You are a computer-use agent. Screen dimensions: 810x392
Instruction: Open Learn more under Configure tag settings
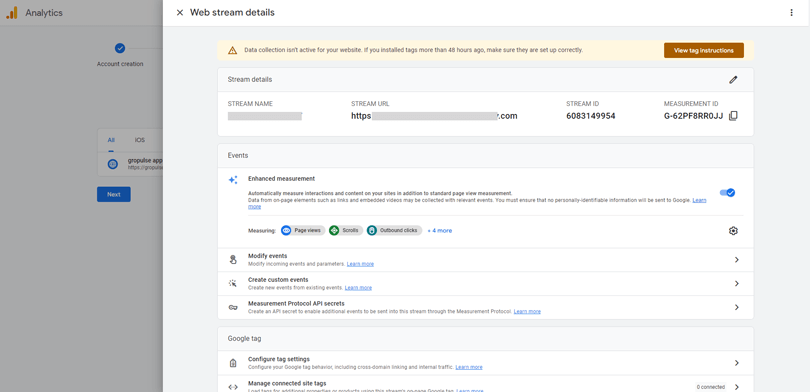tap(469, 367)
